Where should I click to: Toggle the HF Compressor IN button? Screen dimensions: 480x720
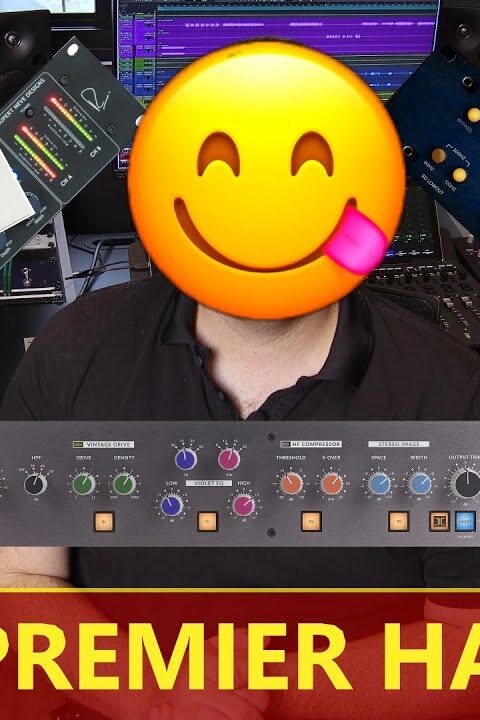click(311, 521)
